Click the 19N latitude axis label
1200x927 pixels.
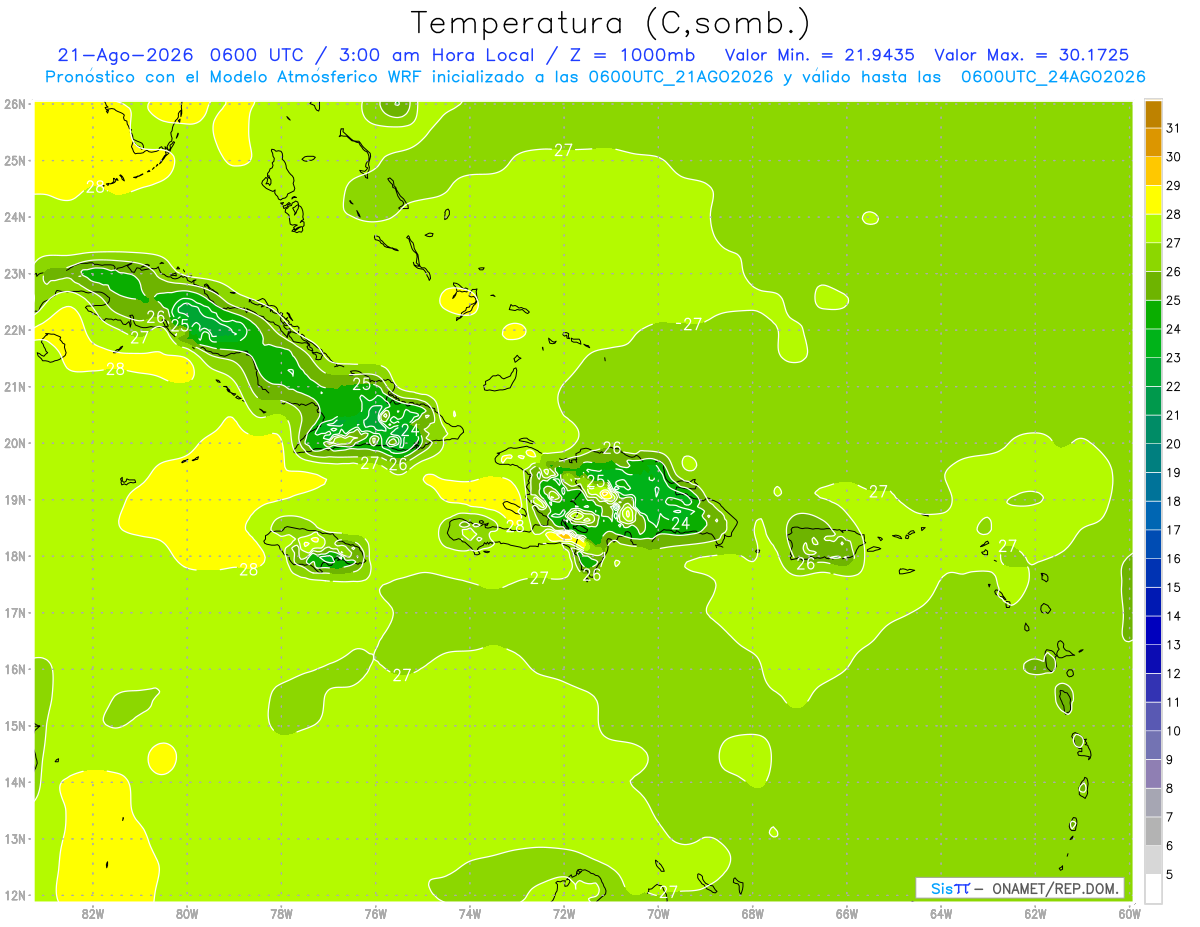coord(14,499)
